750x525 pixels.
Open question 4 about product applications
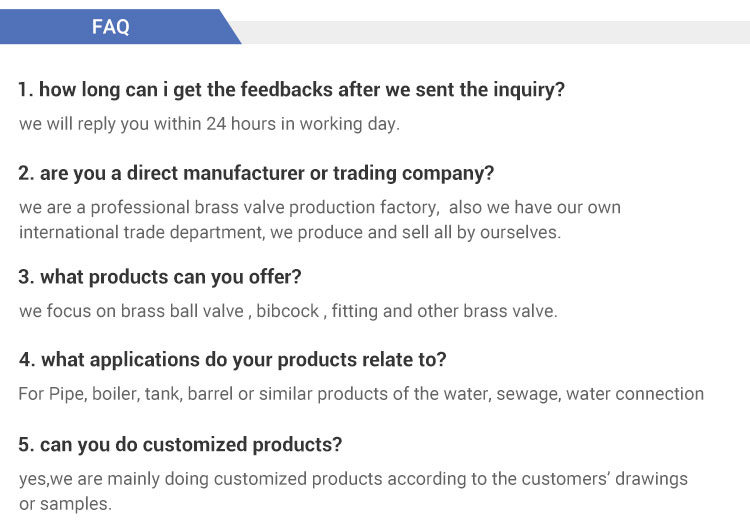[x=232, y=359]
